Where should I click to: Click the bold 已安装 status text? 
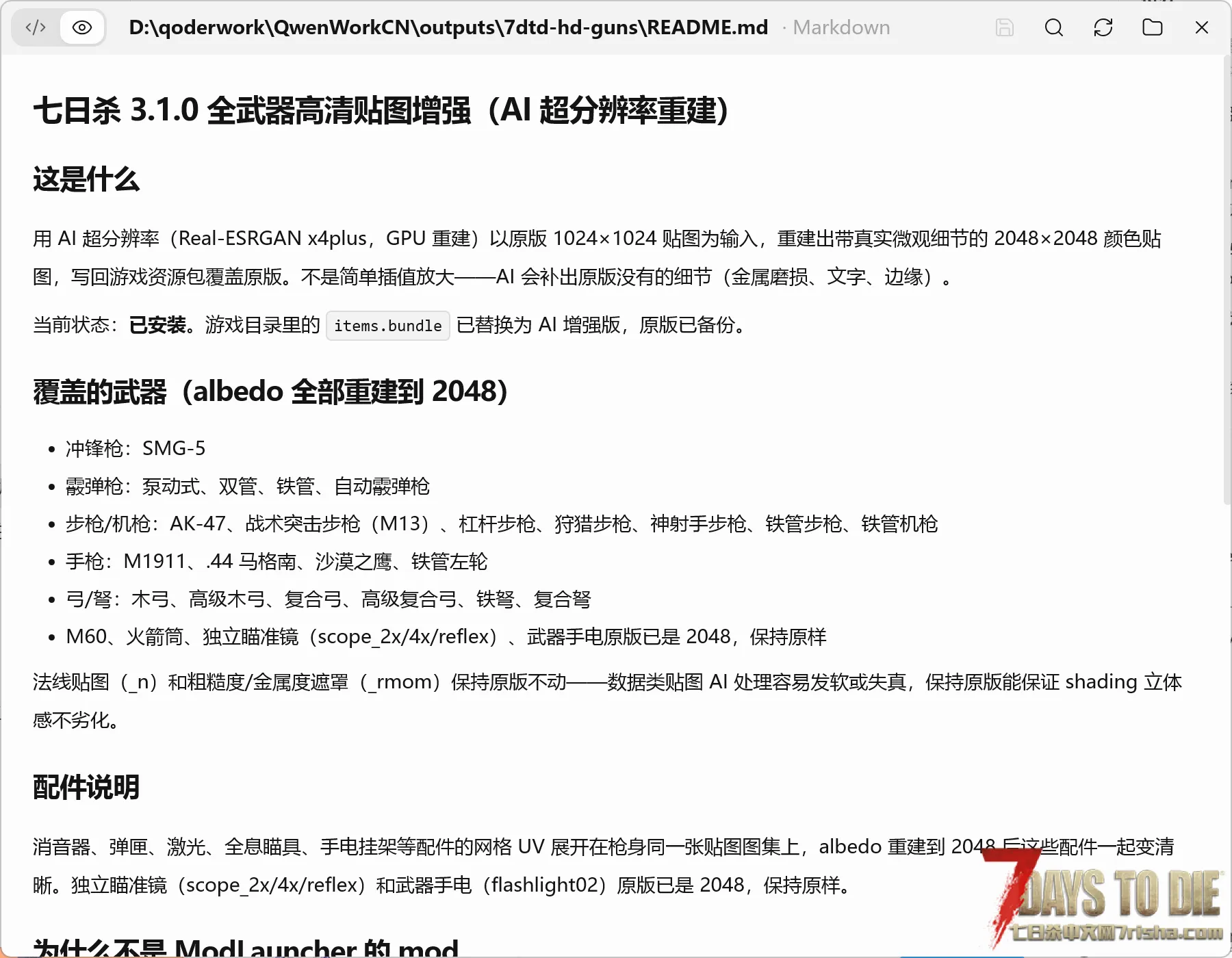157,325
